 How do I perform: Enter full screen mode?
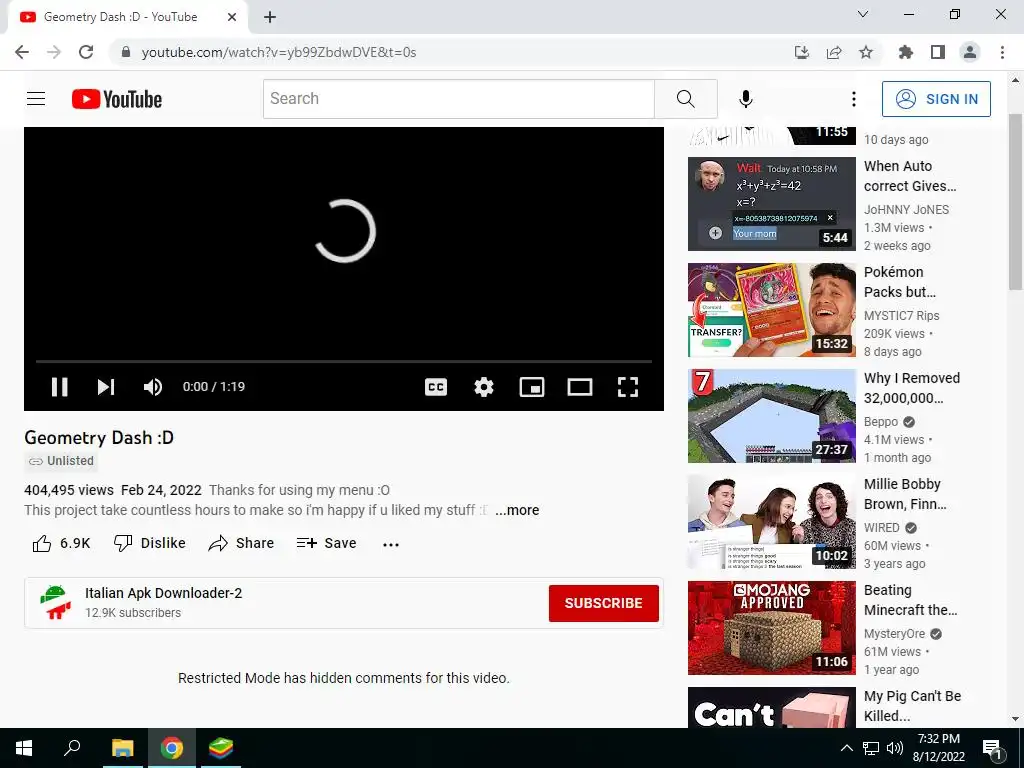click(x=628, y=387)
